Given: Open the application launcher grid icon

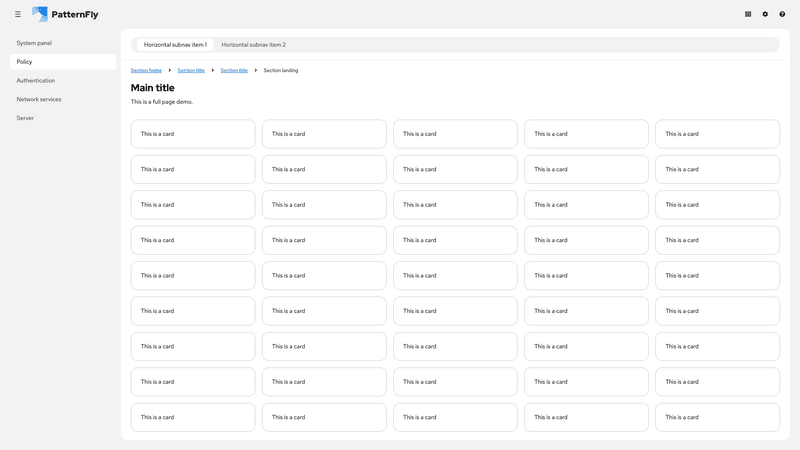Looking at the screenshot, I should pyautogui.click(x=748, y=14).
